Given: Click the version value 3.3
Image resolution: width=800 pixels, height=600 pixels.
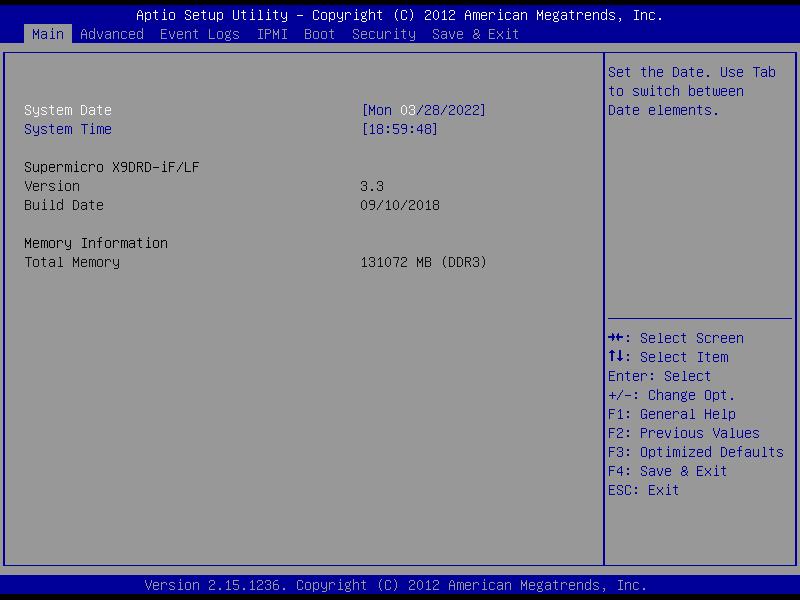Looking at the screenshot, I should tap(372, 186).
